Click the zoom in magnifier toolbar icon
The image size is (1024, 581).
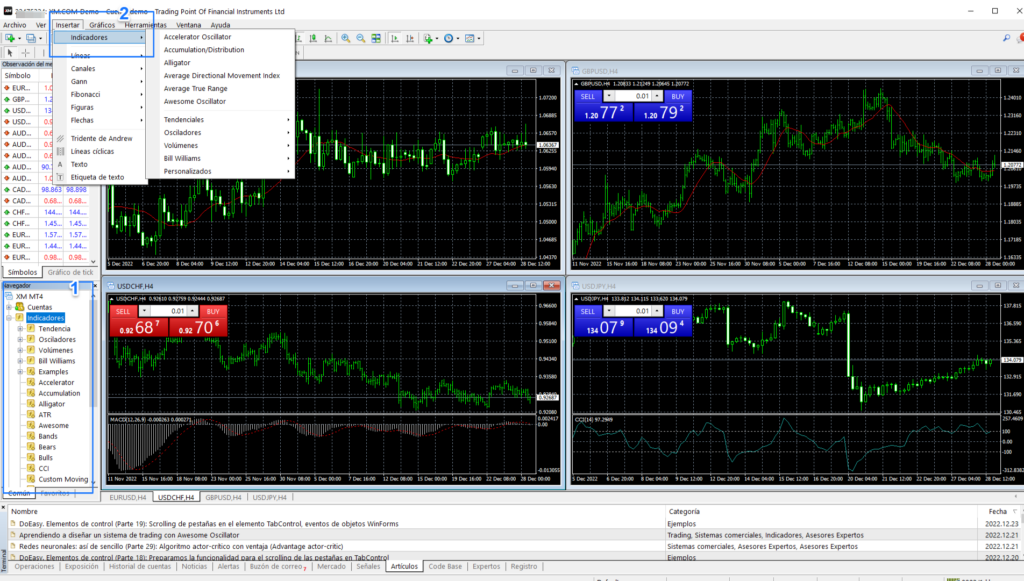point(345,39)
